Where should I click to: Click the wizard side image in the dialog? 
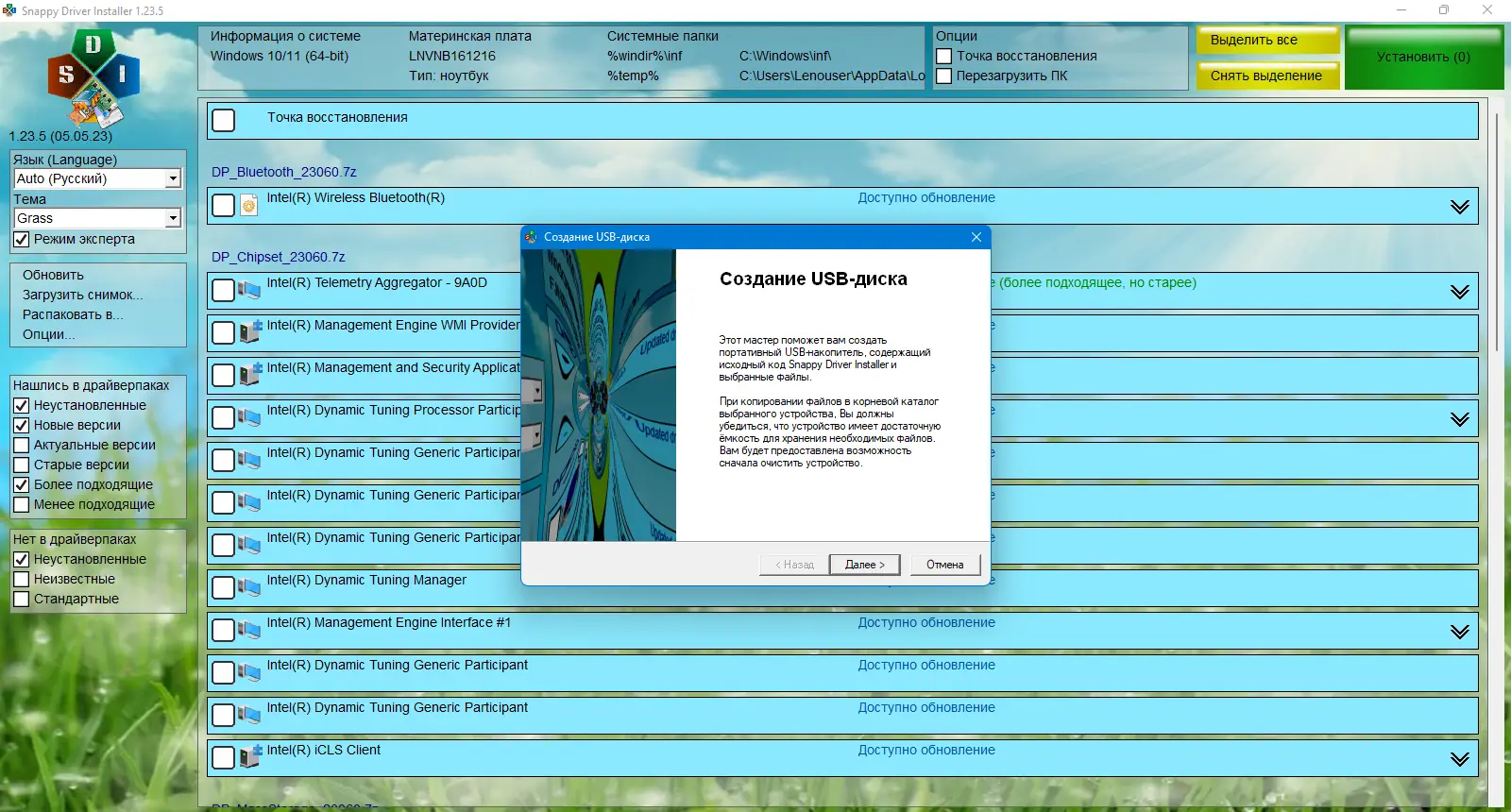pyautogui.click(x=599, y=395)
